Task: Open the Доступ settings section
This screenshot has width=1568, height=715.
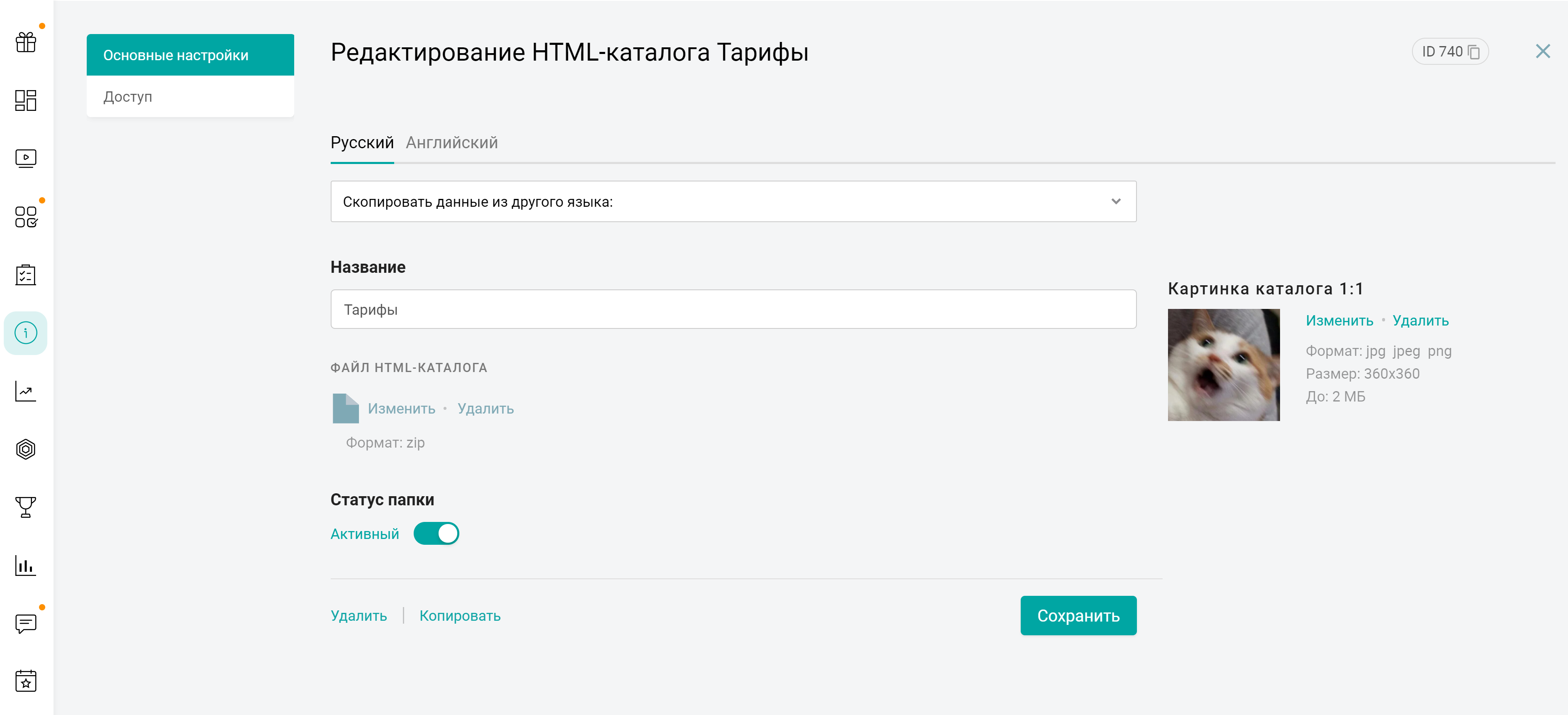Action: tap(190, 96)
